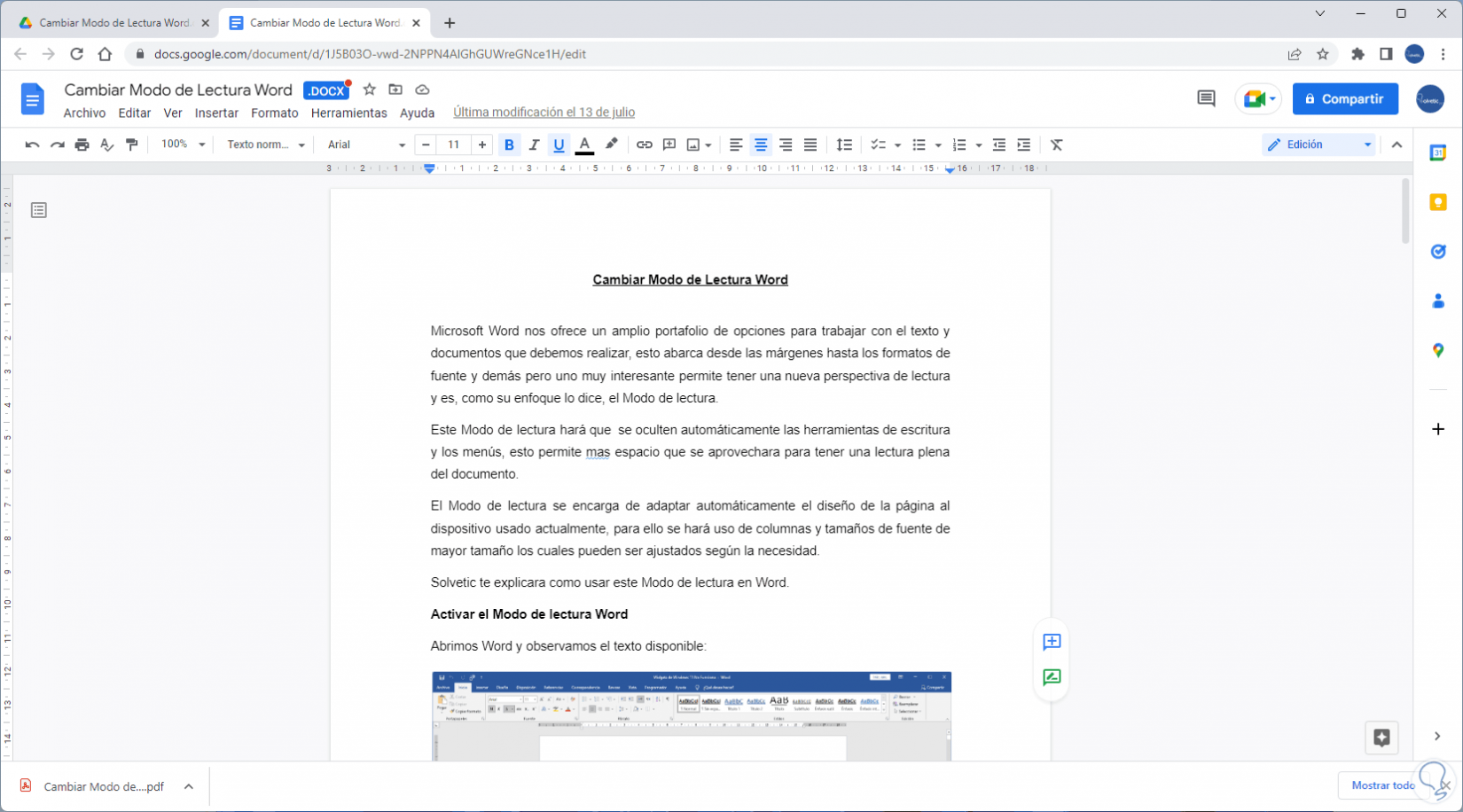Move the document to another folder

point(395,90)
